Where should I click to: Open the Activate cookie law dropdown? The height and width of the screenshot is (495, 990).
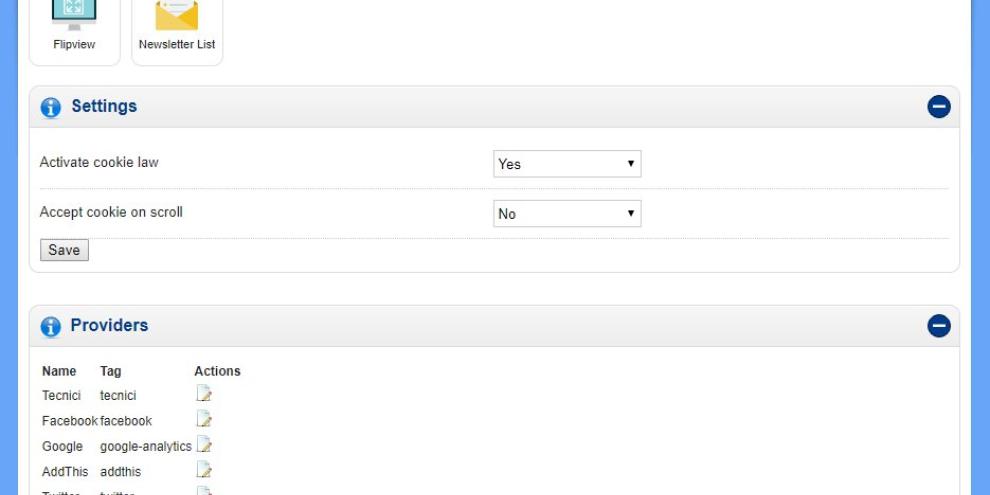(x=567, y=164)
